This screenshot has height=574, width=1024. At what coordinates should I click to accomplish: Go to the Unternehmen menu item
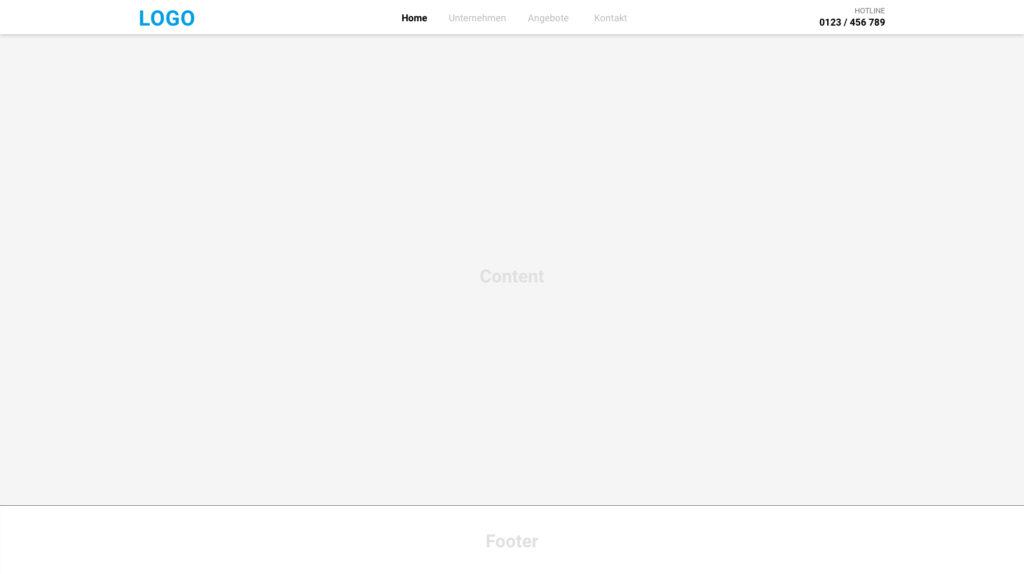[x=477, y=18]
